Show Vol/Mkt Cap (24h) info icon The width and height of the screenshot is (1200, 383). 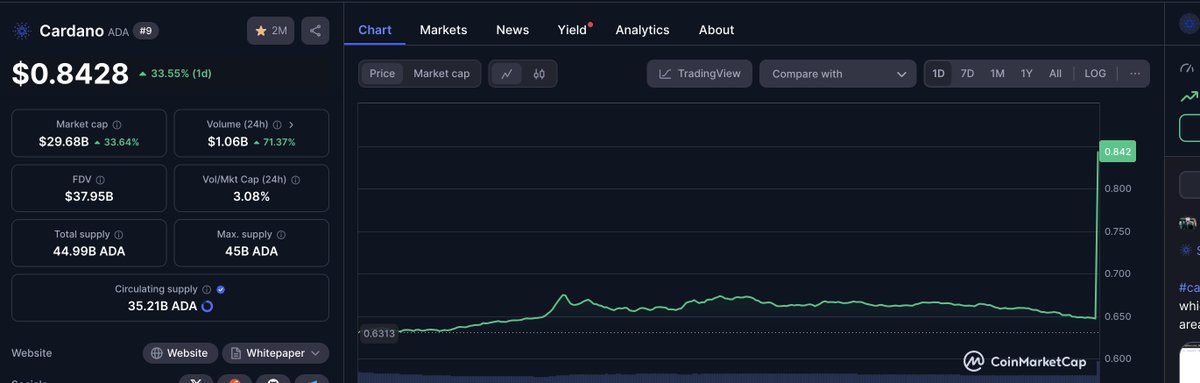pyautogui.click(x=295, y=180)
